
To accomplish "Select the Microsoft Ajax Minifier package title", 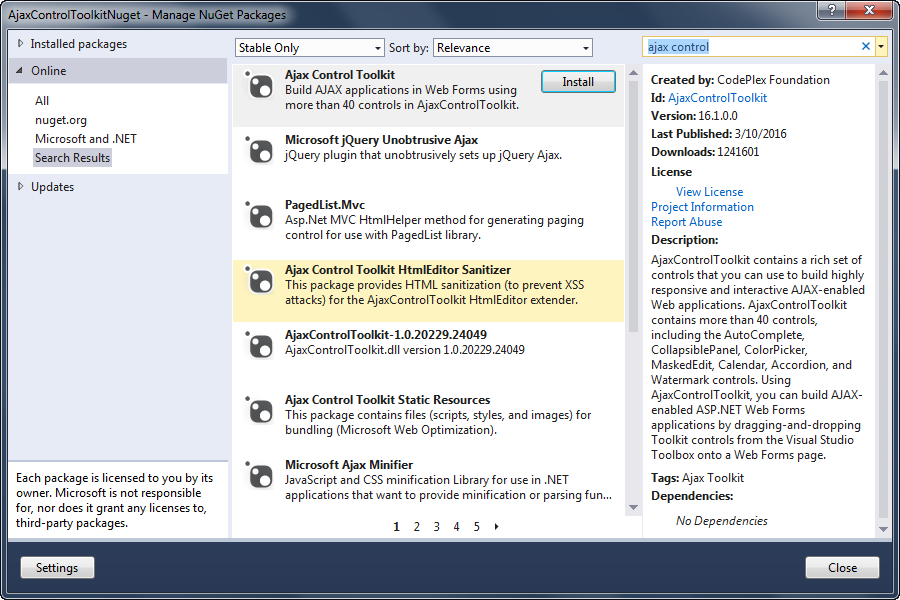I will pos(349,464).
